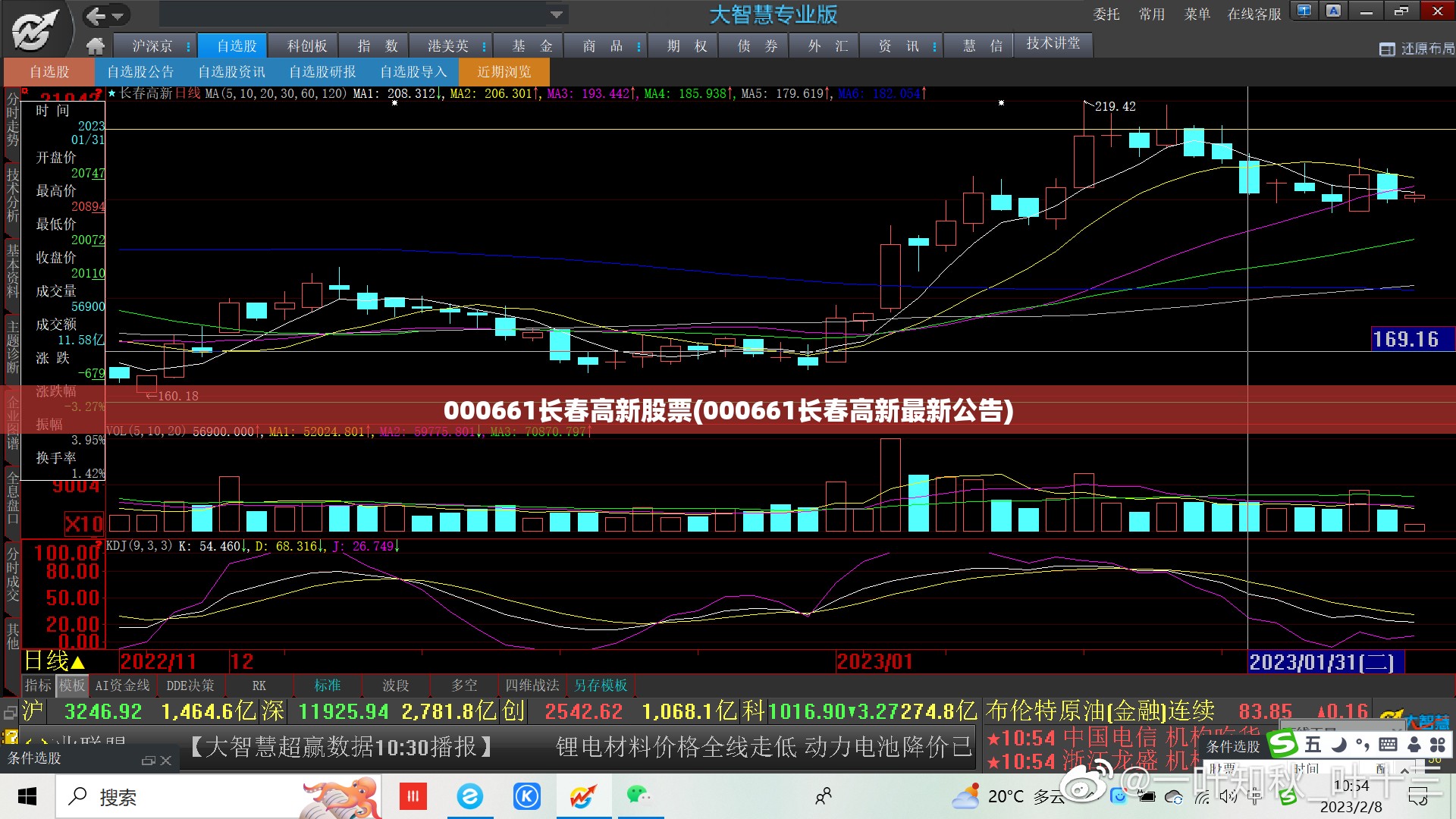Image resolution: width=1456 pixels, height=819 pixels.
Task: Go to the home page icon
Action: (96, 46)
